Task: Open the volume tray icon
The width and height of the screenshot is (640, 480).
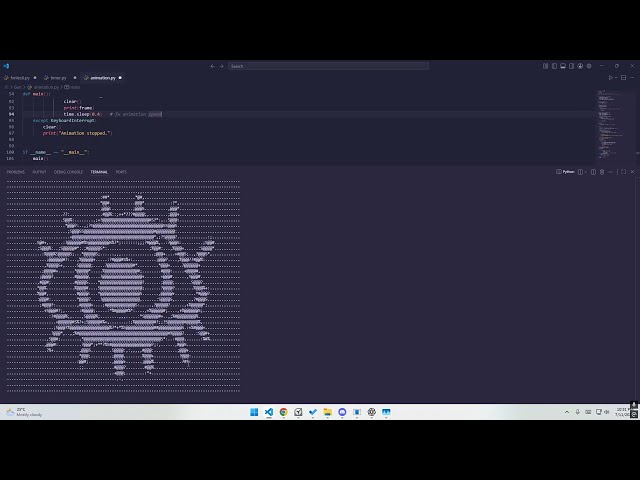Action: coord(607,412)
